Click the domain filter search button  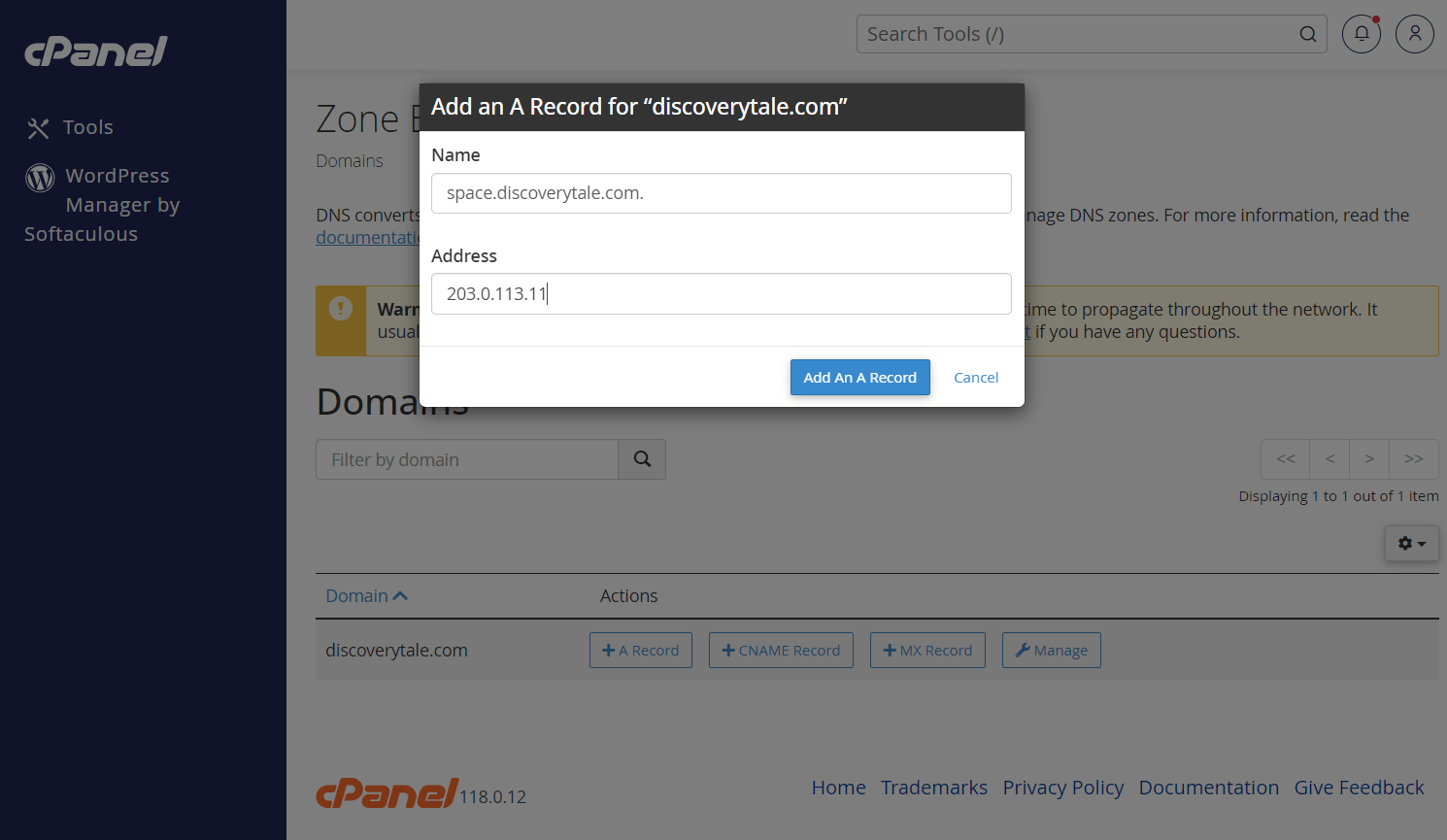click(x=642, y=459)
